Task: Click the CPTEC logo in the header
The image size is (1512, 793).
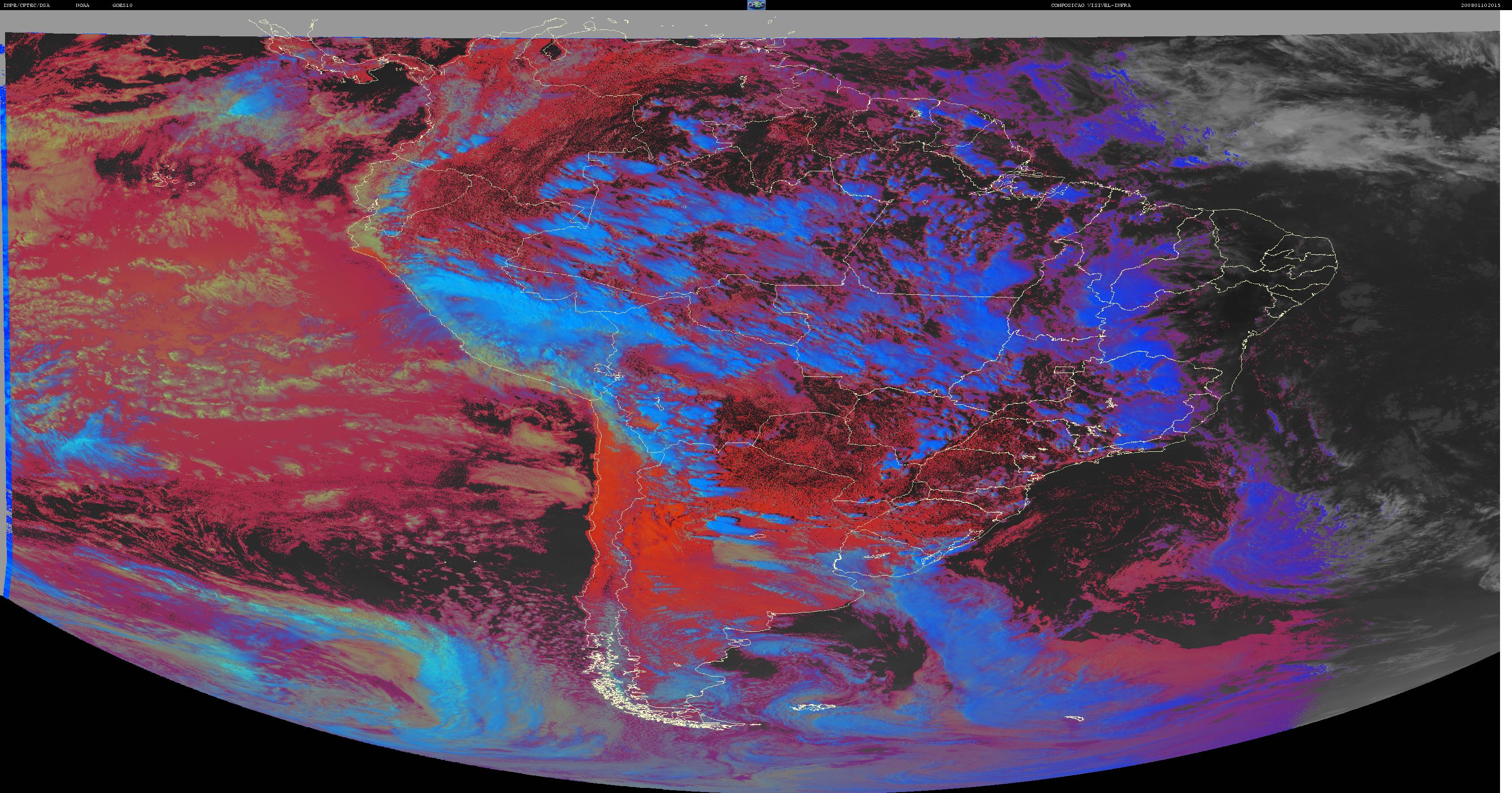Action: [756, 5]
